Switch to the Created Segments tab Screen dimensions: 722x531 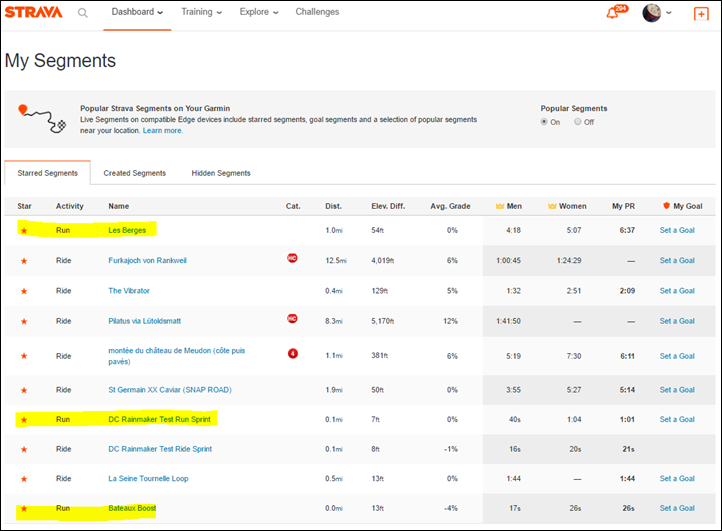134,173
